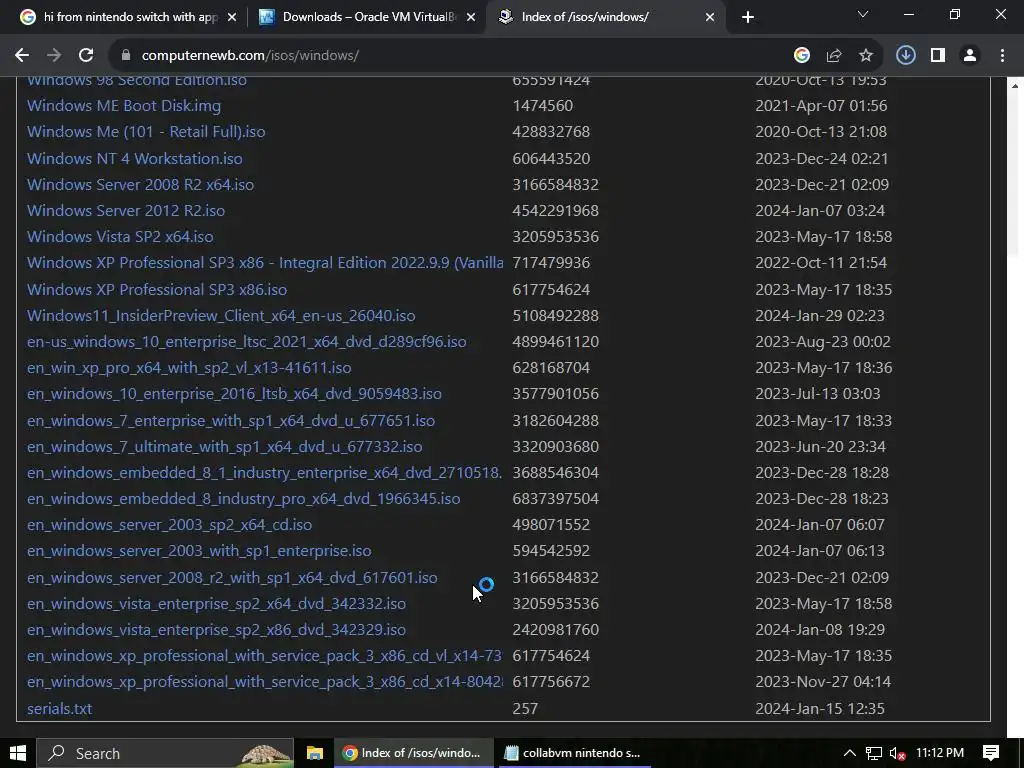Download en_windows_10_enterprise_2016_ltsb iso
The image size is (1024, 768).
[234, 394]
